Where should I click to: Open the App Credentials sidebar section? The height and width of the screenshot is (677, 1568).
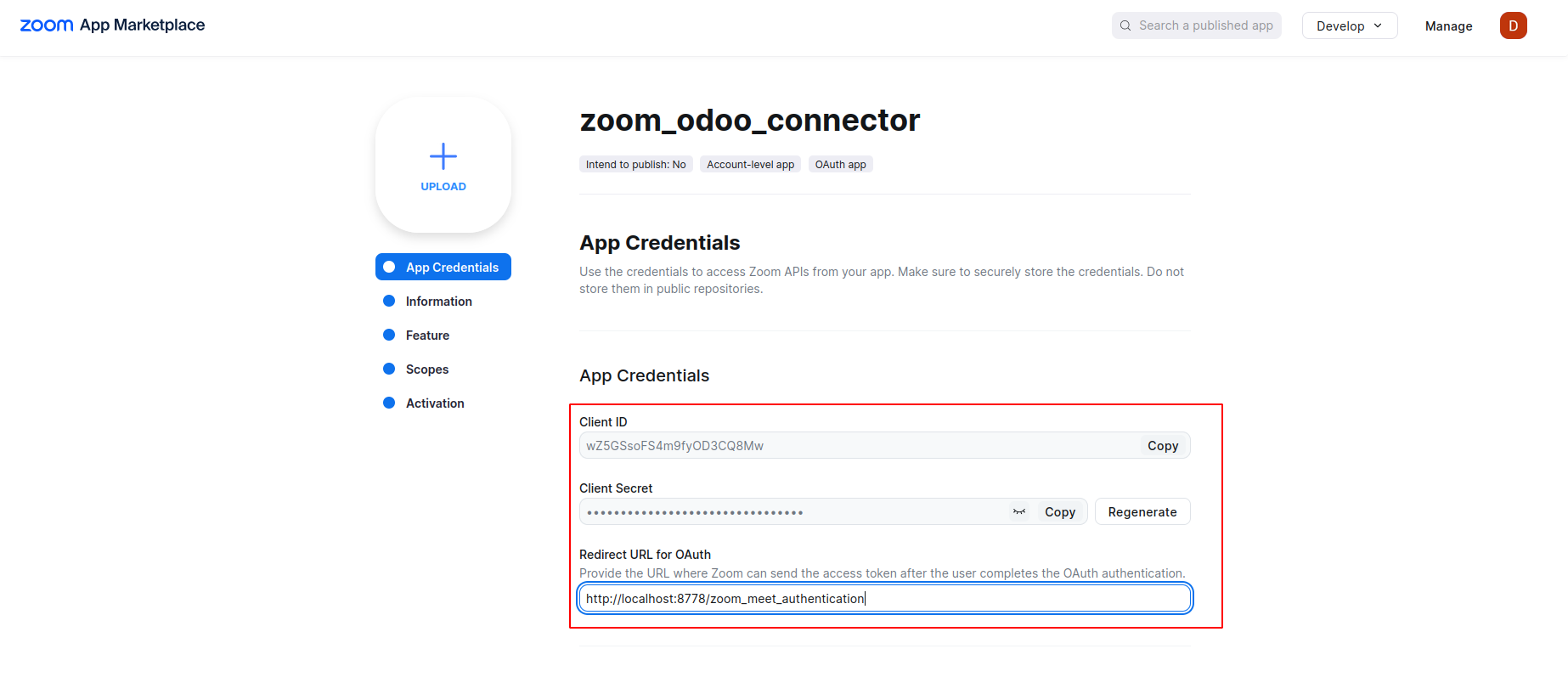pyautogui.click(x=451, y=267)
